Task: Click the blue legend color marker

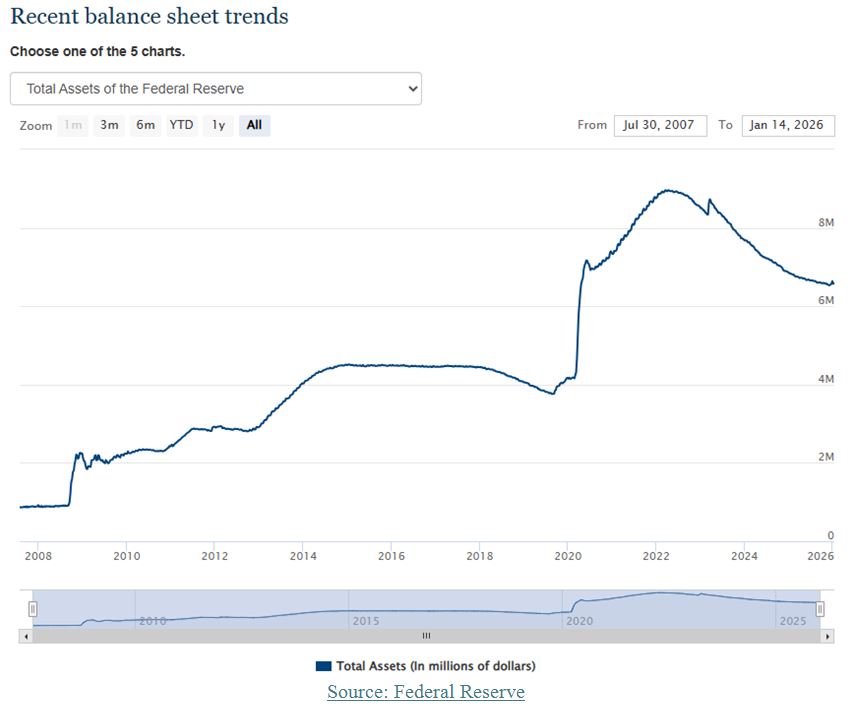Action: tap(323, 665)
